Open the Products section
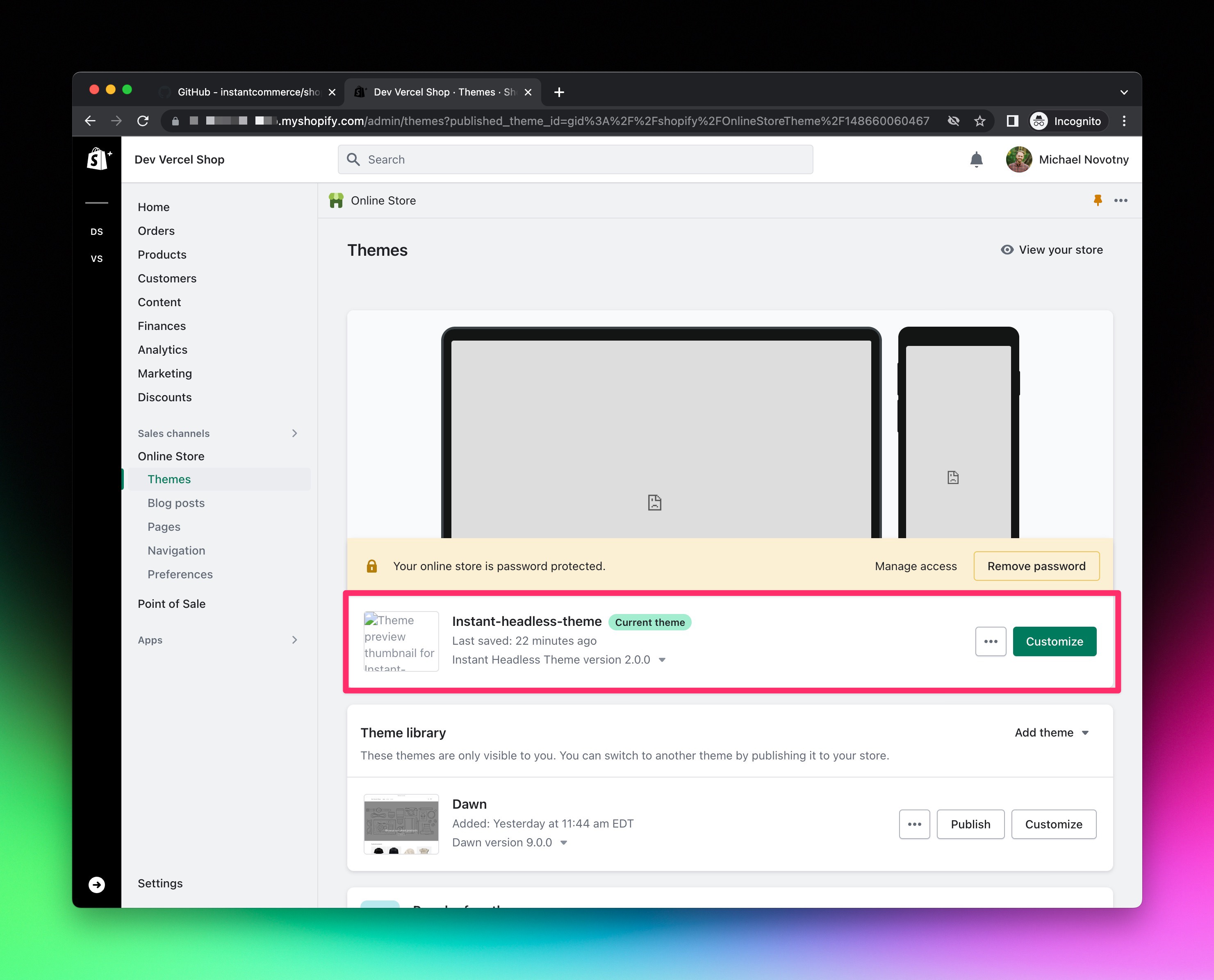The height and width of the screenshot is (980, 1214). [x=162, y=255]
